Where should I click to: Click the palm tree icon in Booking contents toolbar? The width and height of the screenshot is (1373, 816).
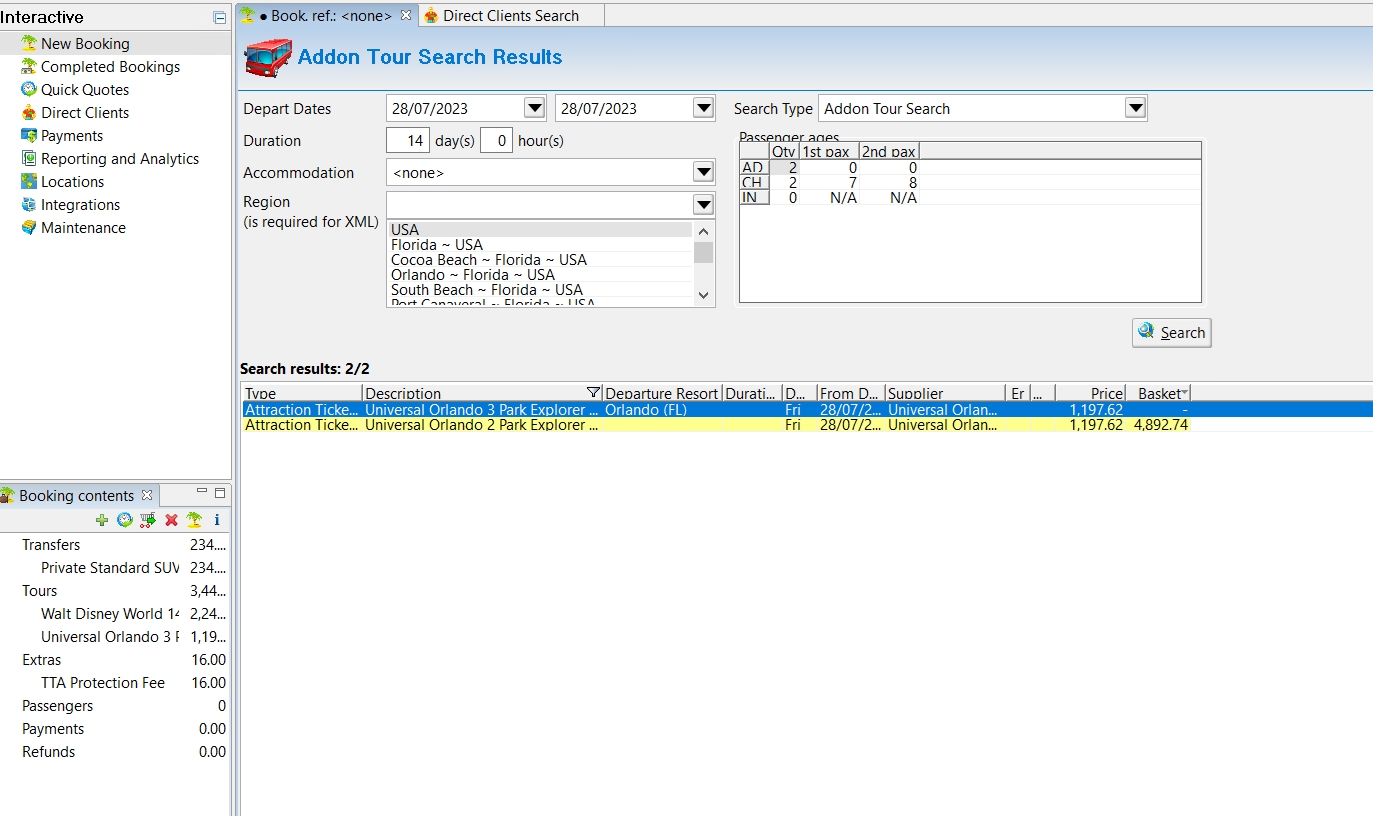click(194, 520)
